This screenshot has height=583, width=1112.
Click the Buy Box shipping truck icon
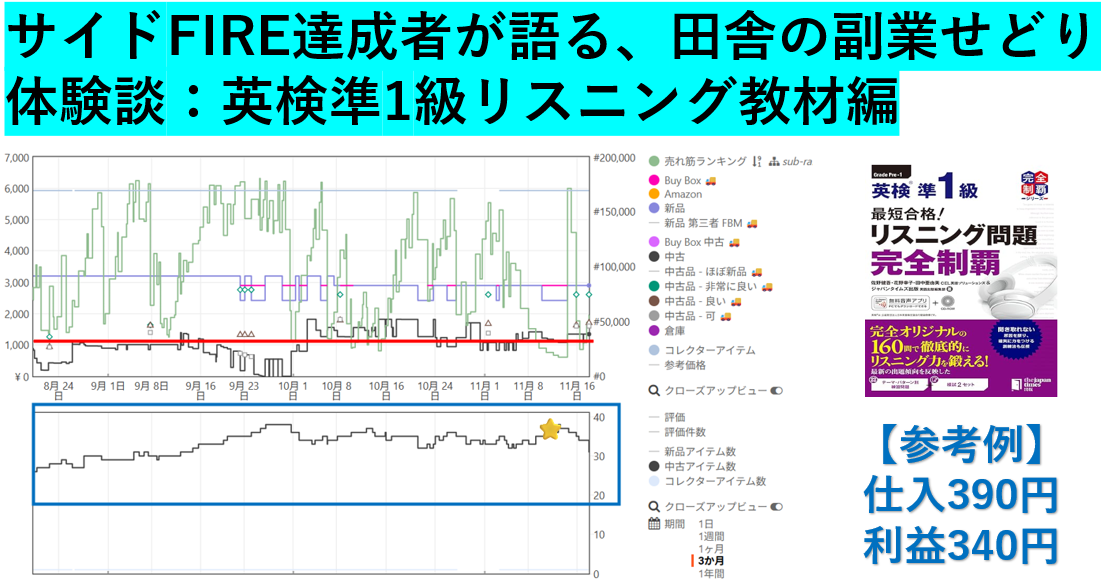pos(712,180)
